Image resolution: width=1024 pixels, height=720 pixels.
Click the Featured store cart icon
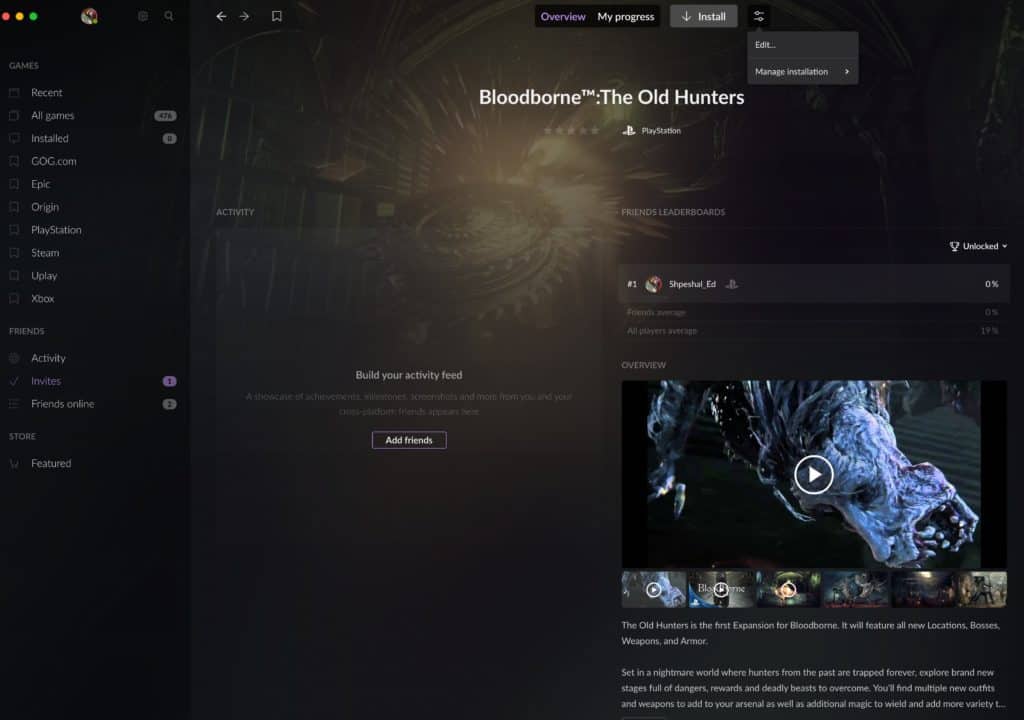(x=14, y=463)
